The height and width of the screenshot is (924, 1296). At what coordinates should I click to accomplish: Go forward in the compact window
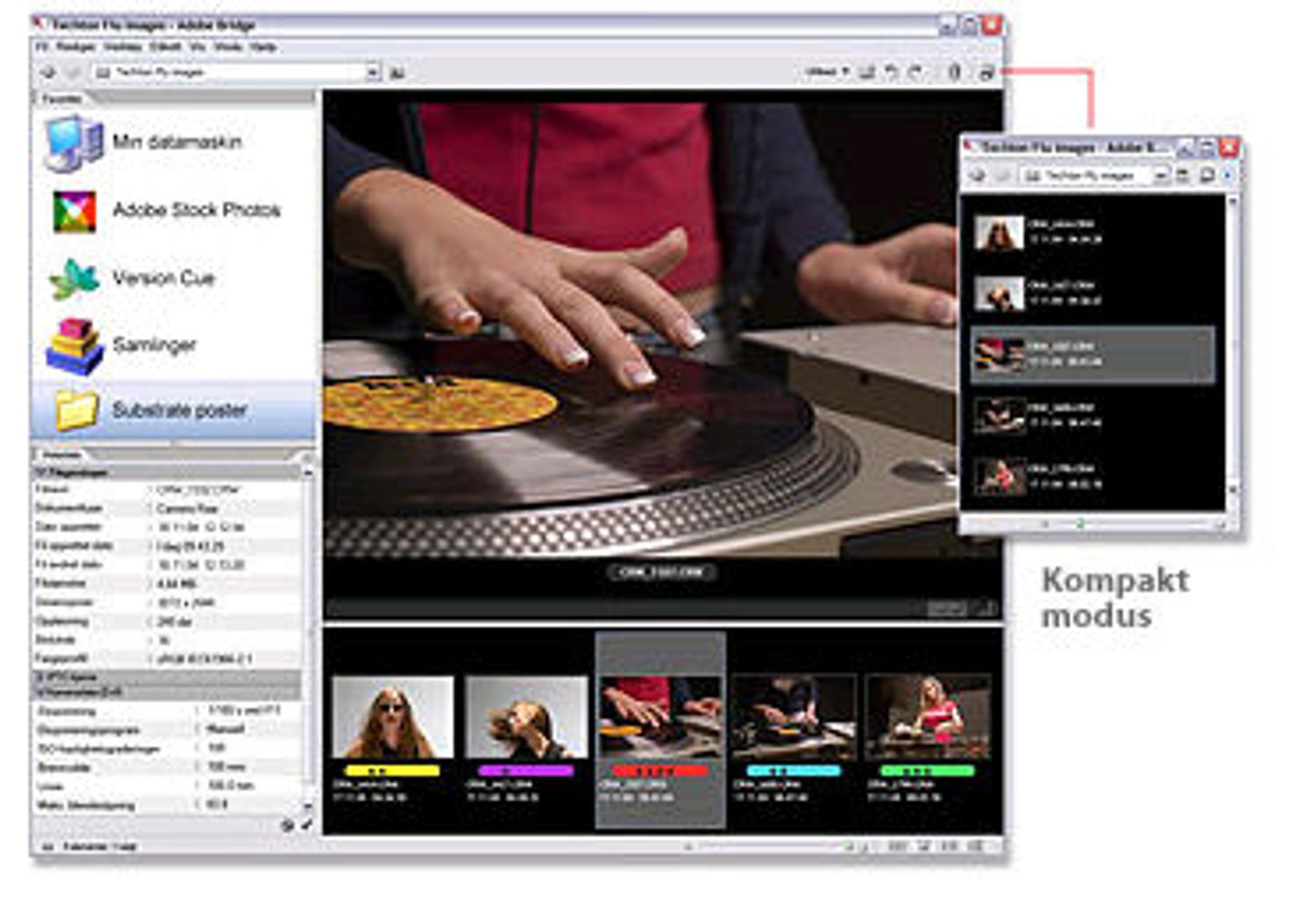click(x=1002, y=175)
